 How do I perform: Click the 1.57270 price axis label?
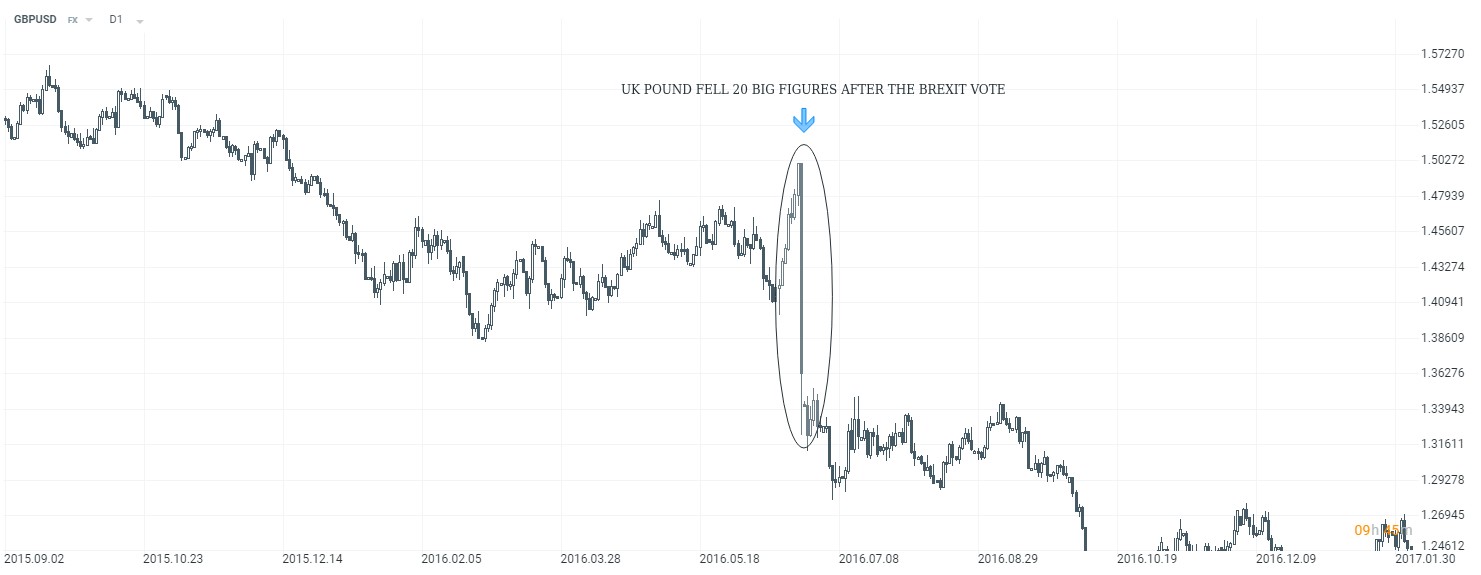point(1441,54)
